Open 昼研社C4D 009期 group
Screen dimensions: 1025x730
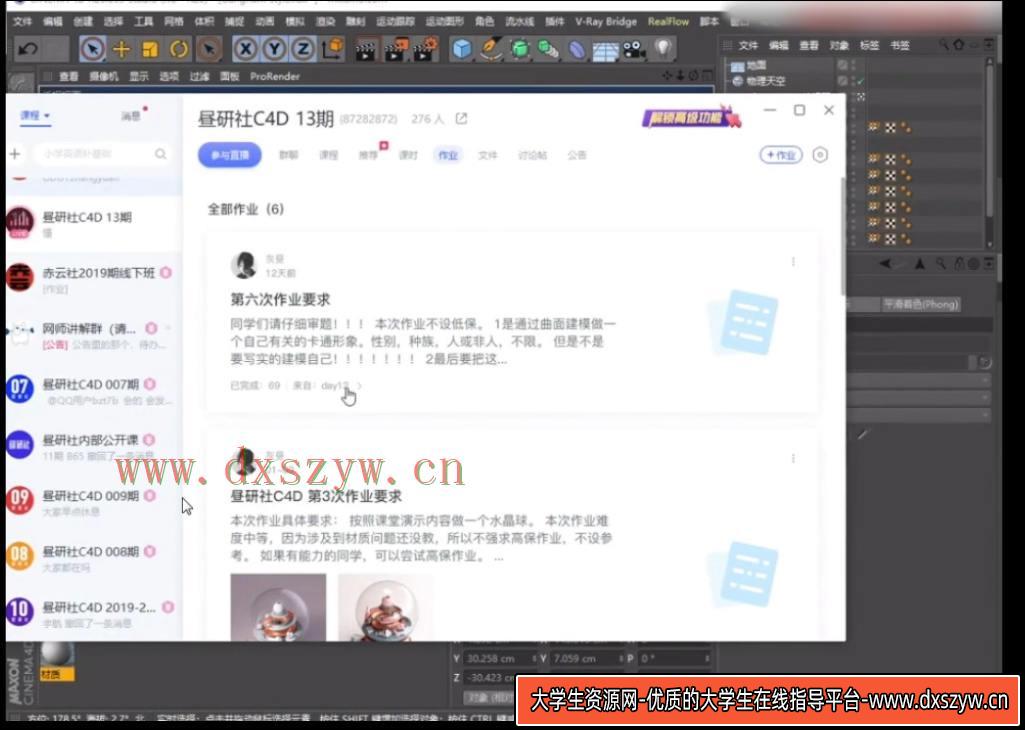(x=93, y=501)
